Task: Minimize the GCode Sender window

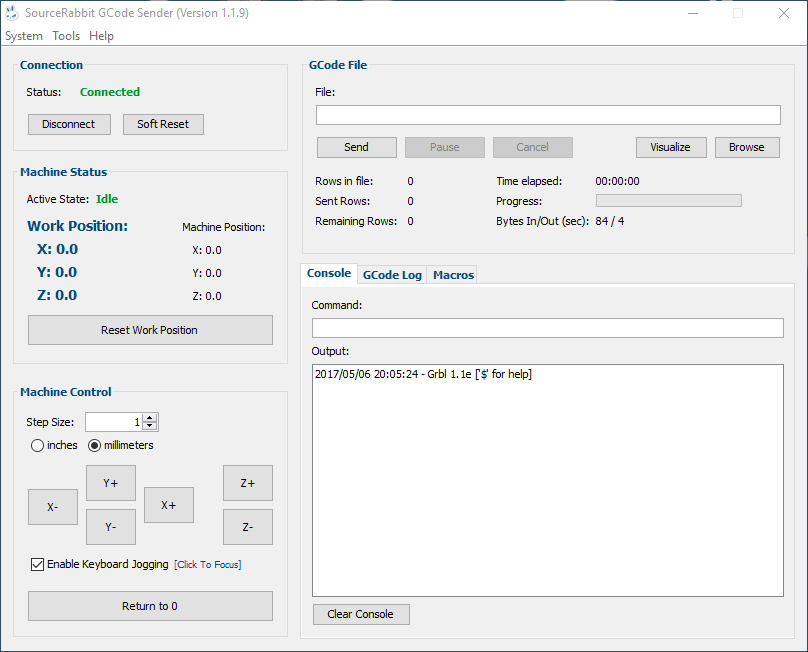Action: (x=693, y=13)
